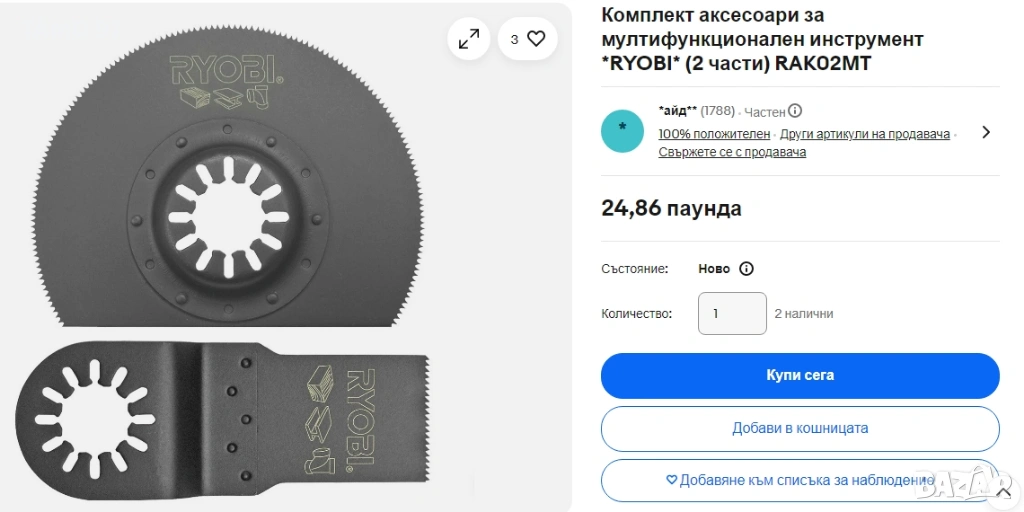Click the seller feedback count (1788)
The image size is (1024, 512).
tap(717, 111)
